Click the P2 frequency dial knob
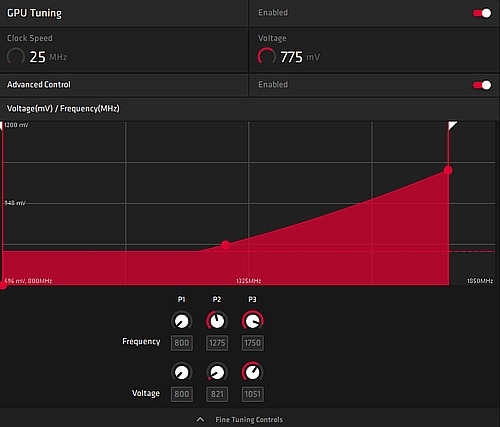500x427 pixels. click(217, 321)
